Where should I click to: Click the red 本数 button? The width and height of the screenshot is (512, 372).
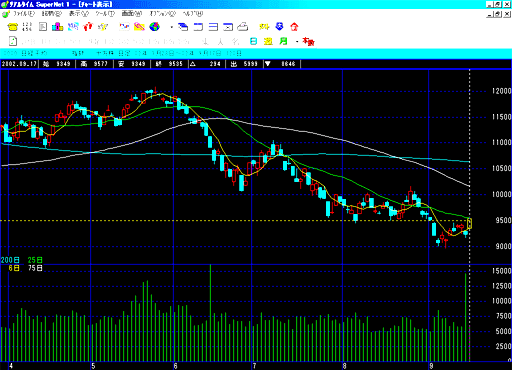[x=308, y=41]
